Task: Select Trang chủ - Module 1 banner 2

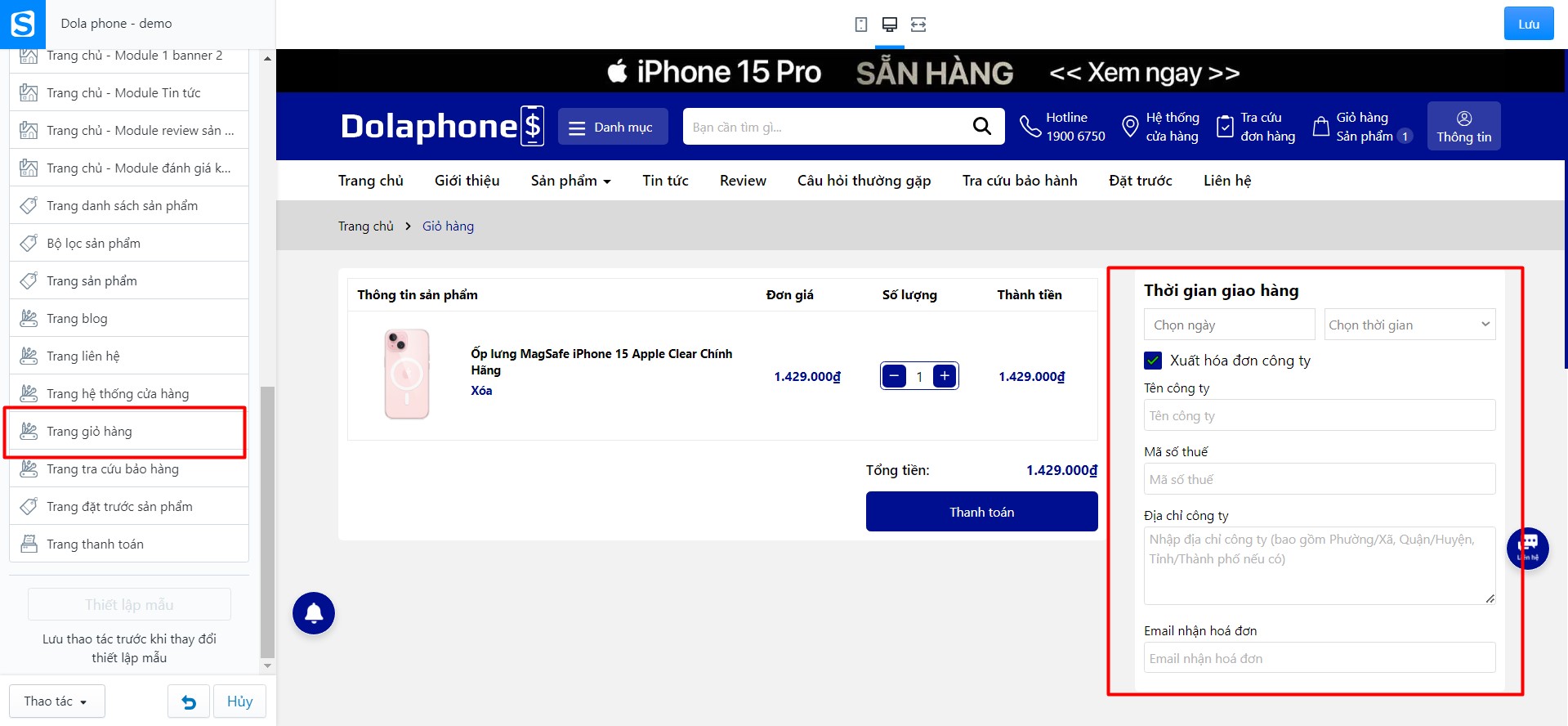Action: point(129,56)
